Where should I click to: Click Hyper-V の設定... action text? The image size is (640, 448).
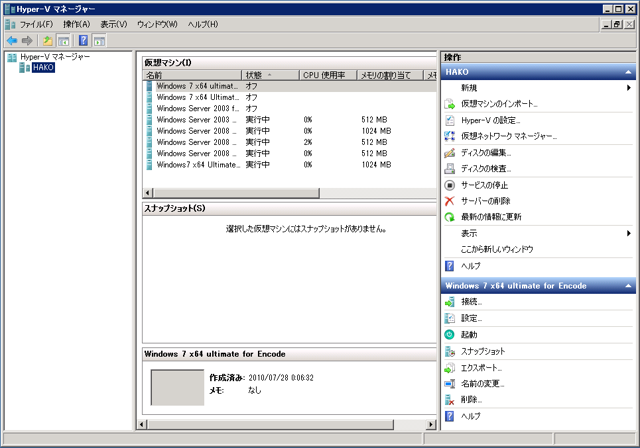(491, 120)
